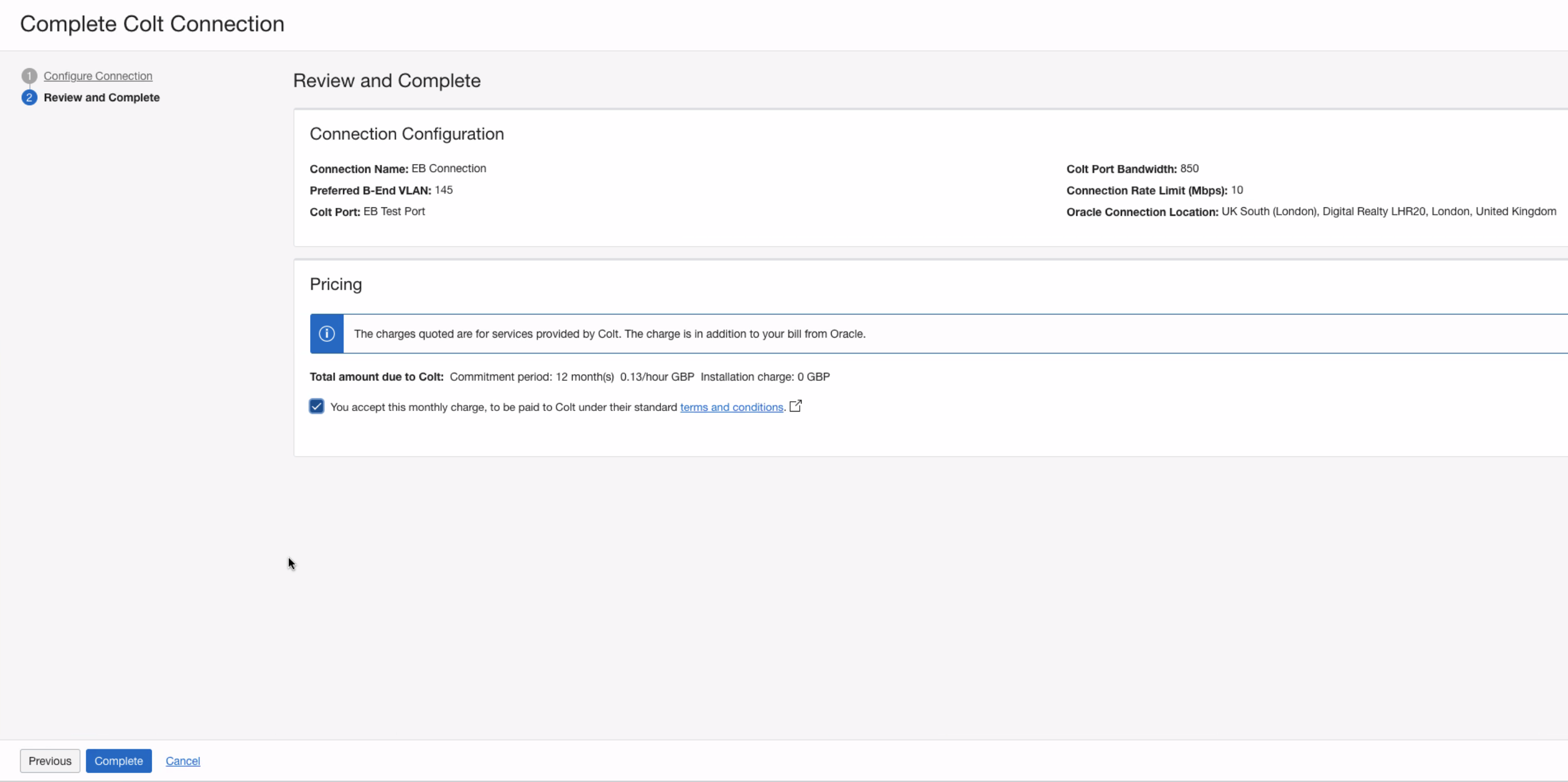Click the Connection Configuration section header

coord(407,133)
